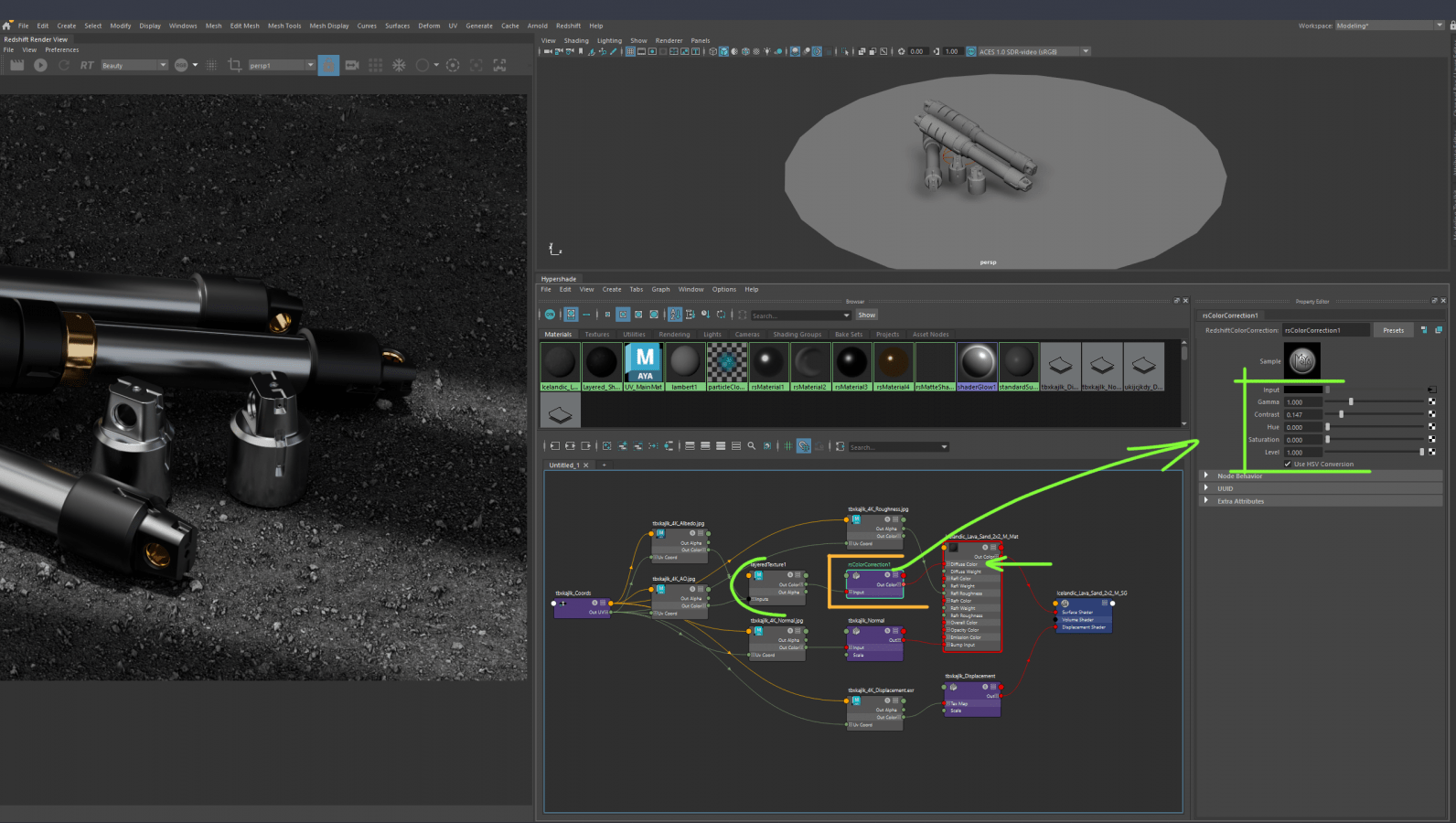Click the Presets button

coord(1393,330)
